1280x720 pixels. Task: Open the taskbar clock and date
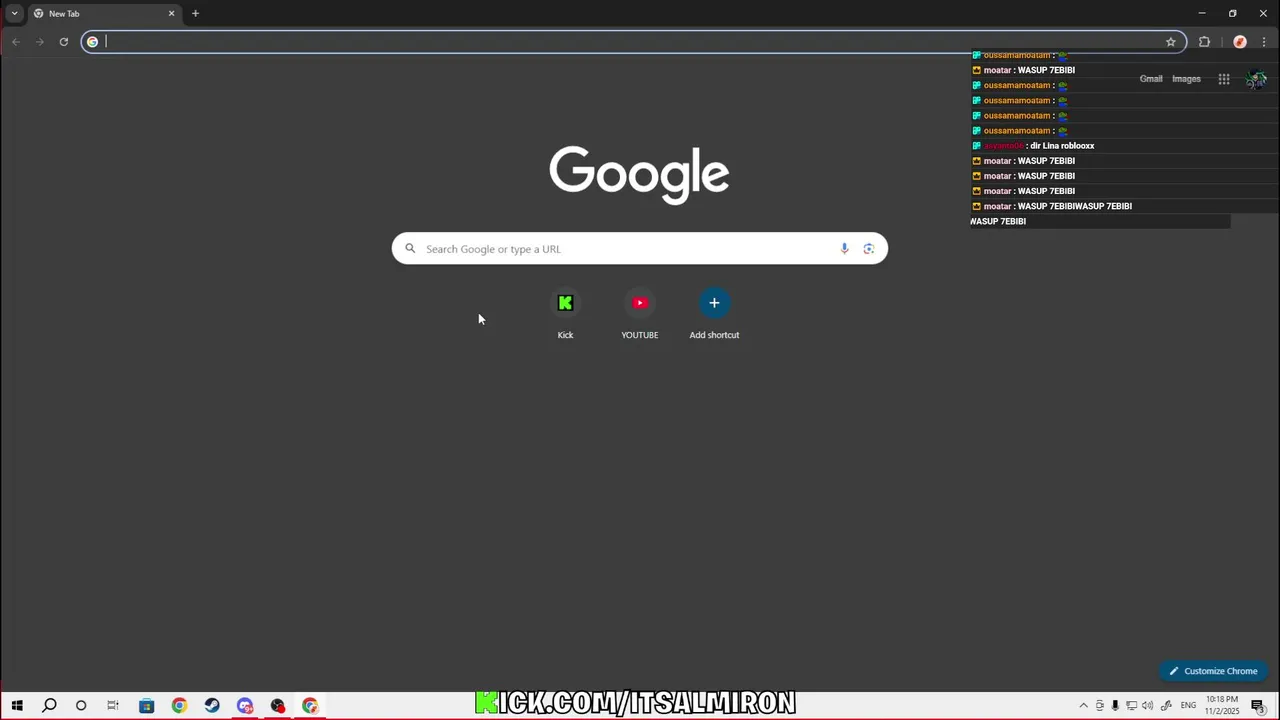pos(1222,706)
